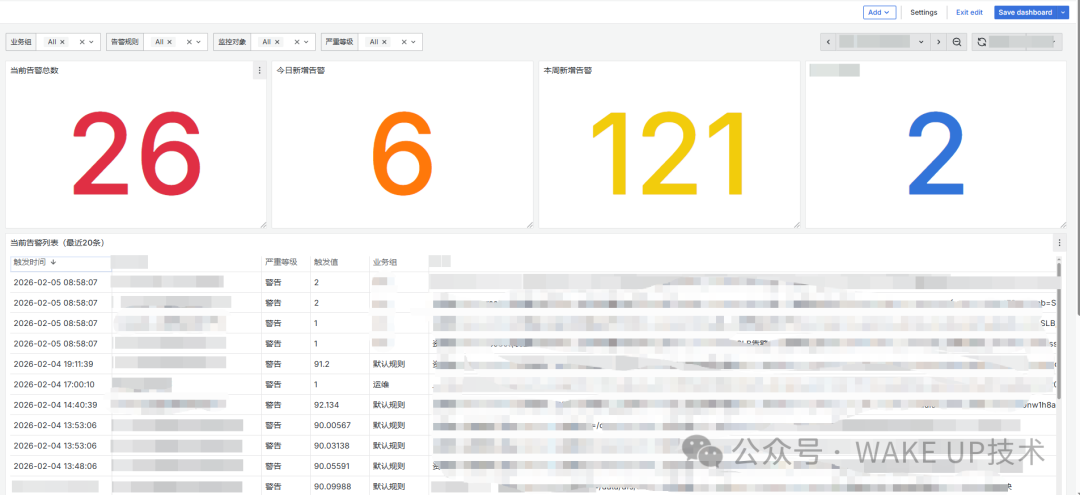
Task: Click the 90.09988 trigger value cell
Action: 332,487
